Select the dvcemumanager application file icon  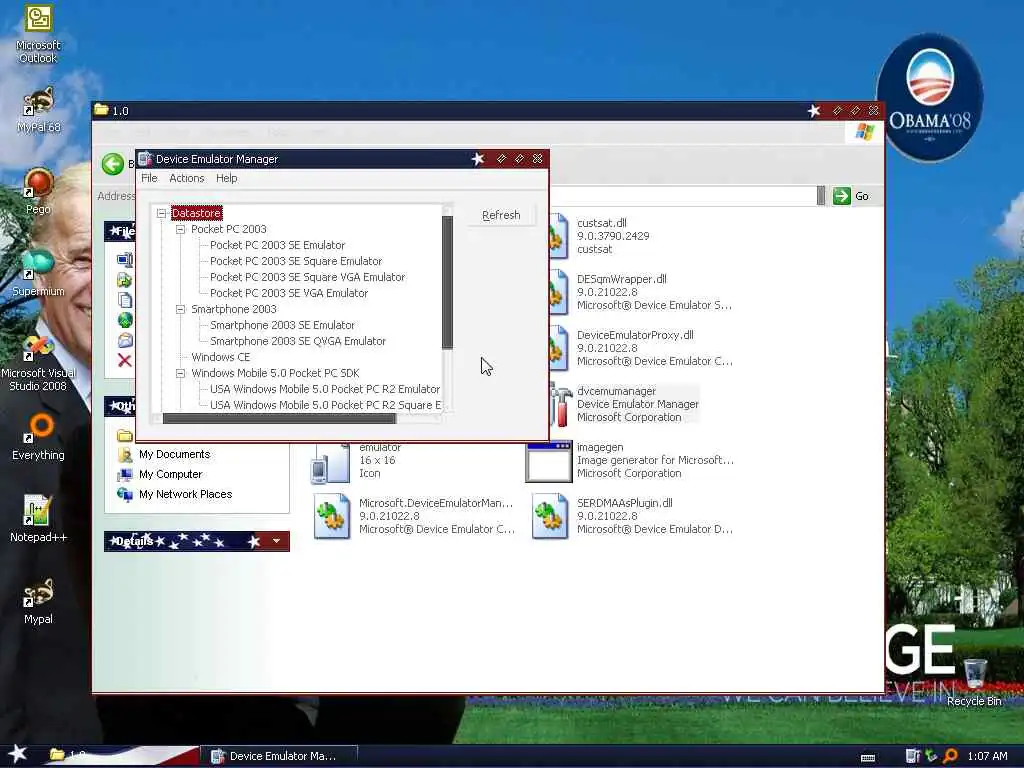559,405
